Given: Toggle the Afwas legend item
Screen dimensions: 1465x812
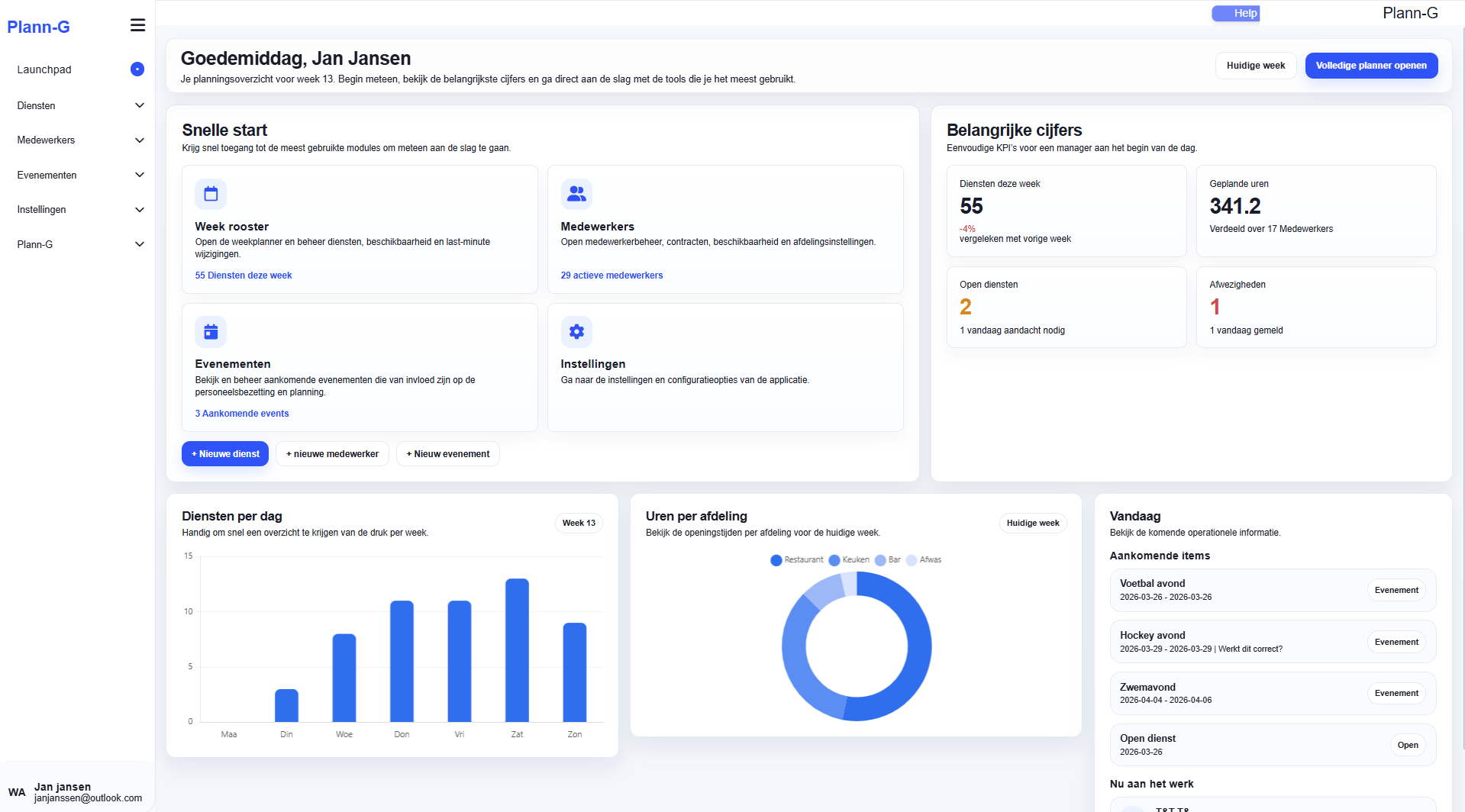Looking at the screenshot, I should click(923, 559).
